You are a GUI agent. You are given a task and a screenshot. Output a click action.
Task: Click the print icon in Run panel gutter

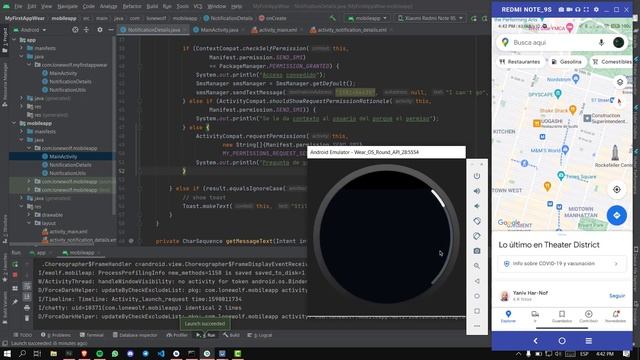pos(27,308)
